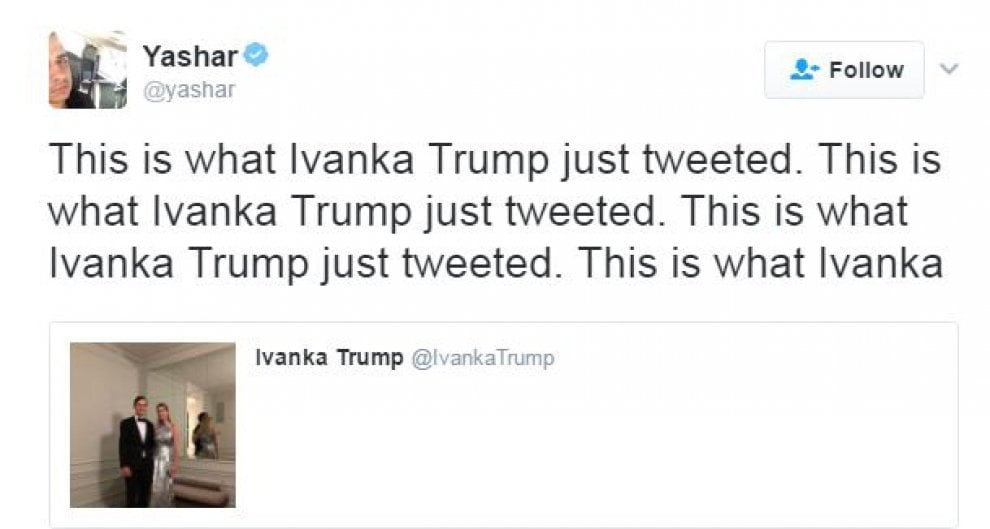Screen dimensions: 990x529
Task: Click the follow person icon
Action: 804,69
